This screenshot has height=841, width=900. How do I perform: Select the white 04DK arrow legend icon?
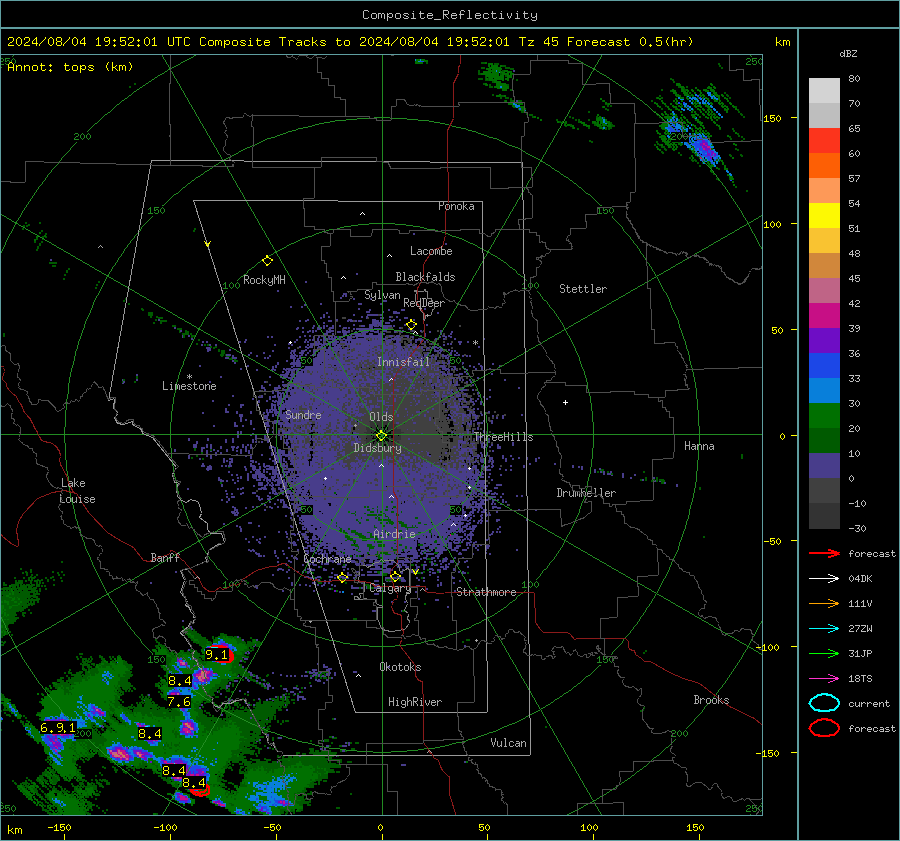(824, 579)
